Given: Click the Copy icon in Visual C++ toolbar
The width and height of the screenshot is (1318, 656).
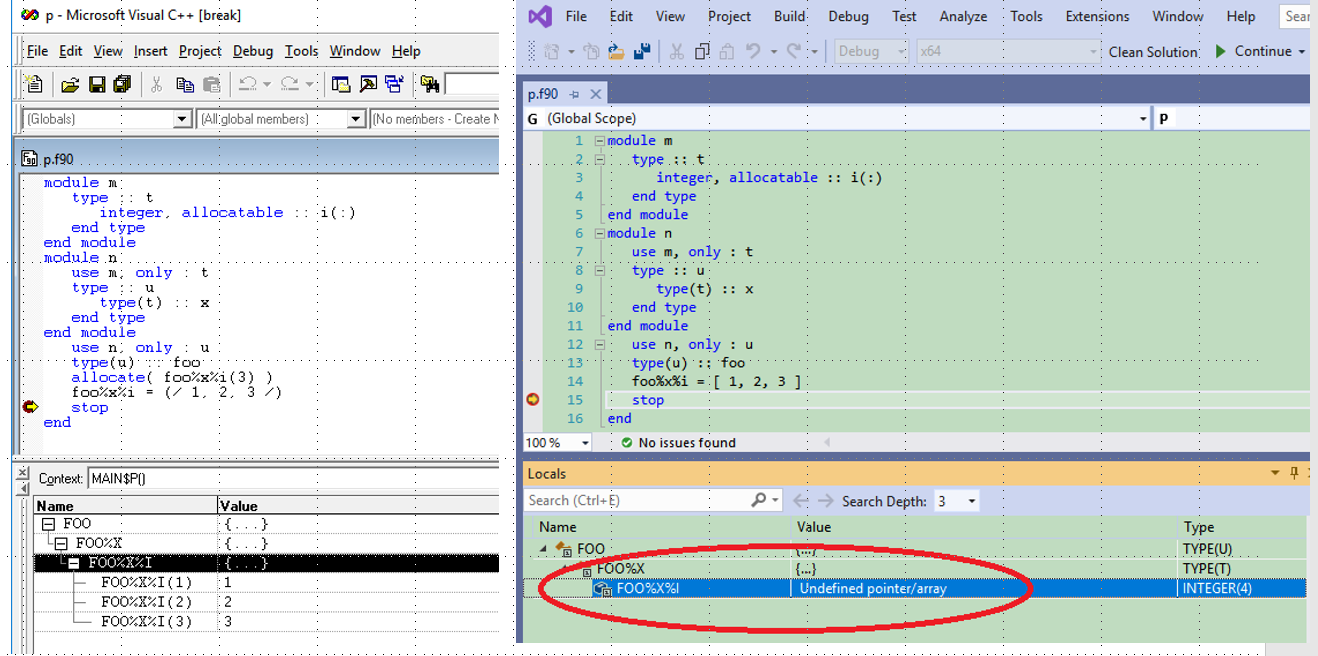Looking at the screenshot, I should (x=185, y=85).
